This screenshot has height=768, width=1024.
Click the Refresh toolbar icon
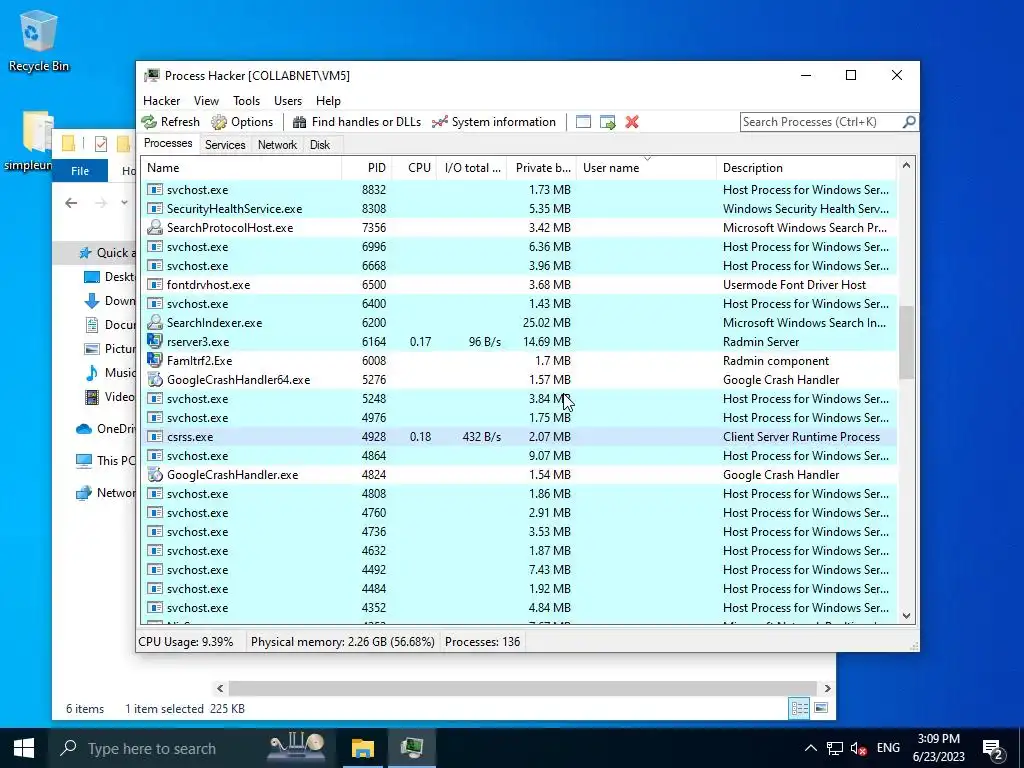150,122
